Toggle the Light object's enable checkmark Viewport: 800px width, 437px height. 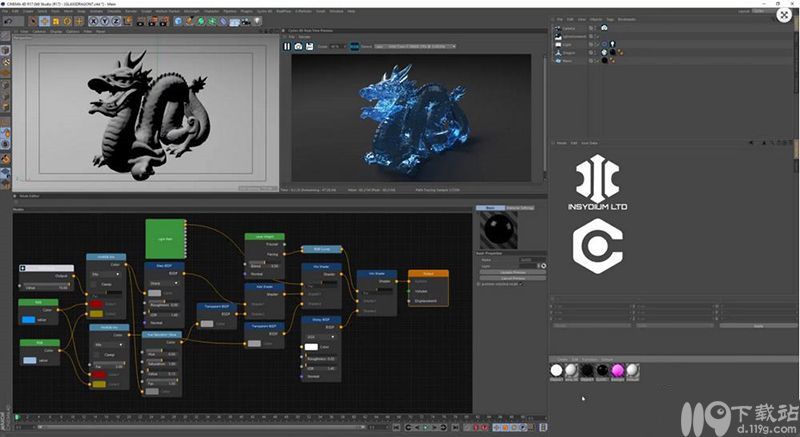pyautogui.click(x=597, y=44)
